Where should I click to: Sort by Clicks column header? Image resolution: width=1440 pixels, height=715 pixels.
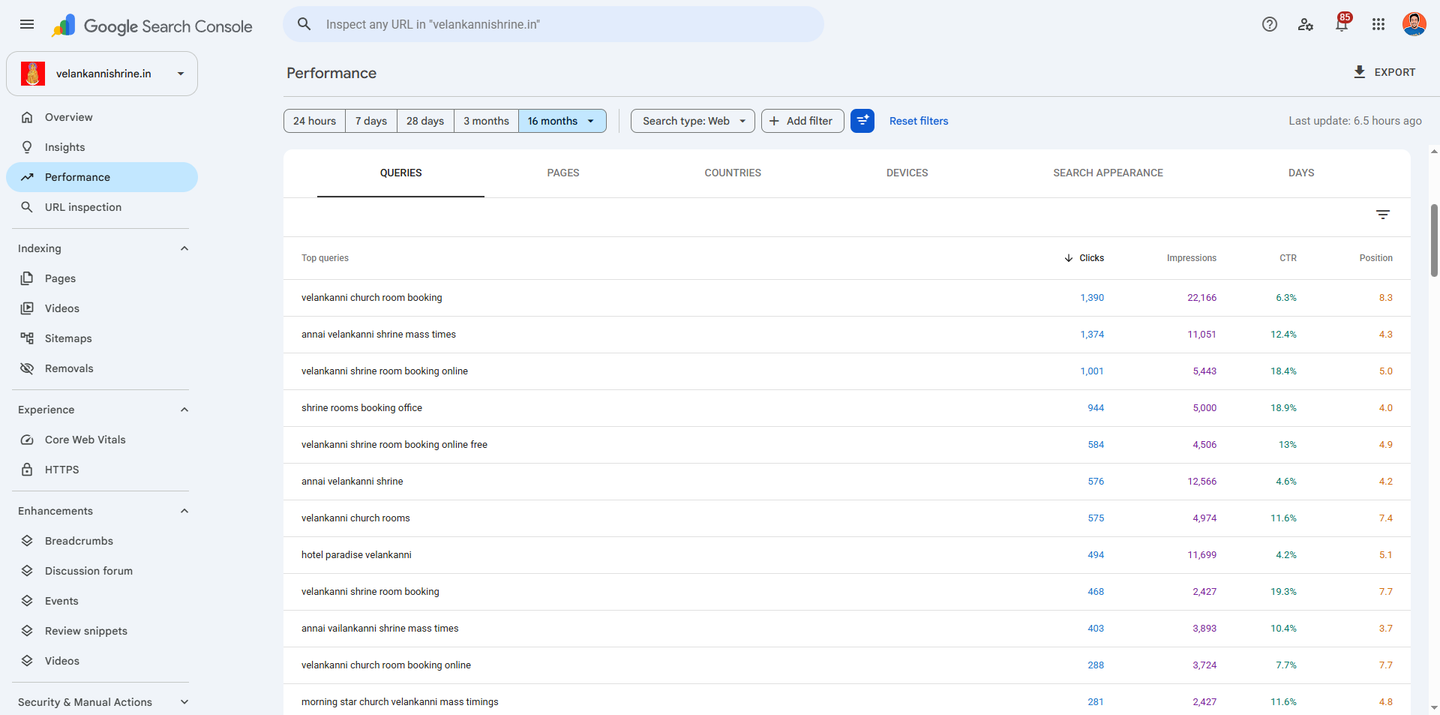click(x=1084, y=258)
